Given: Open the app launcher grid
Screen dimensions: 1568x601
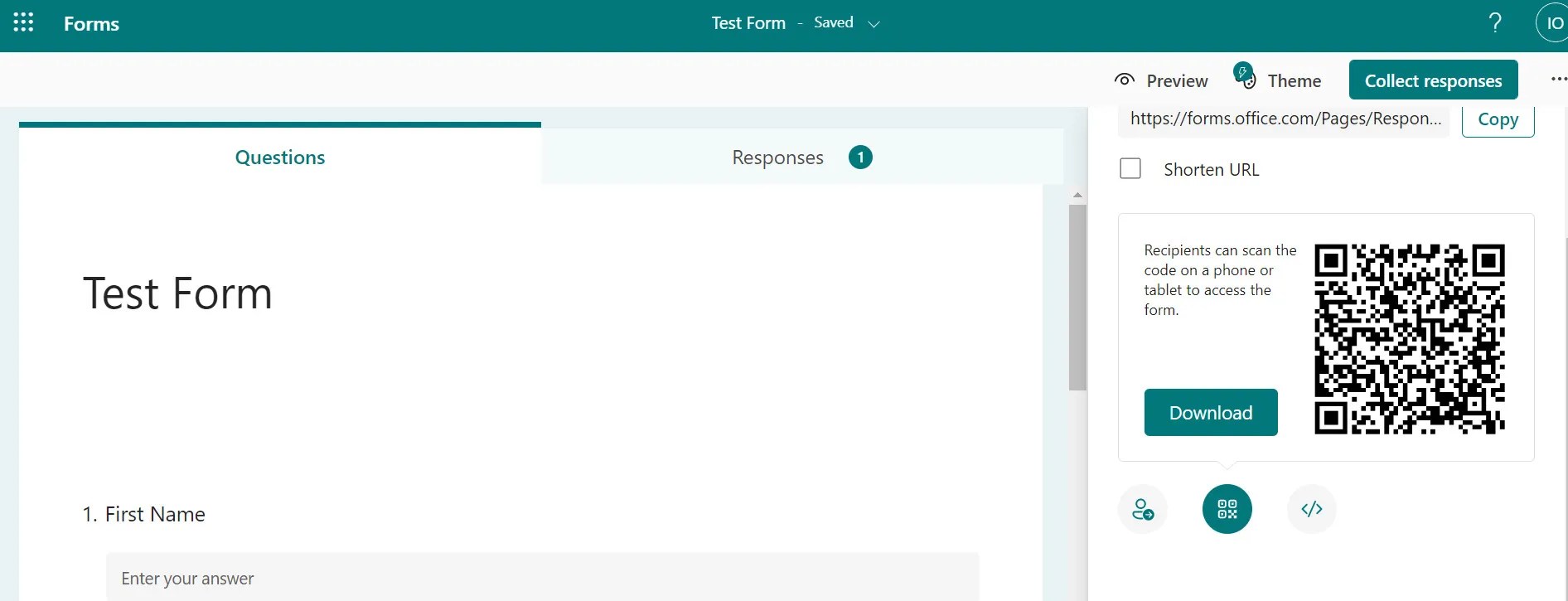Looking at the screenshot, I should click(x=23, y=22).
